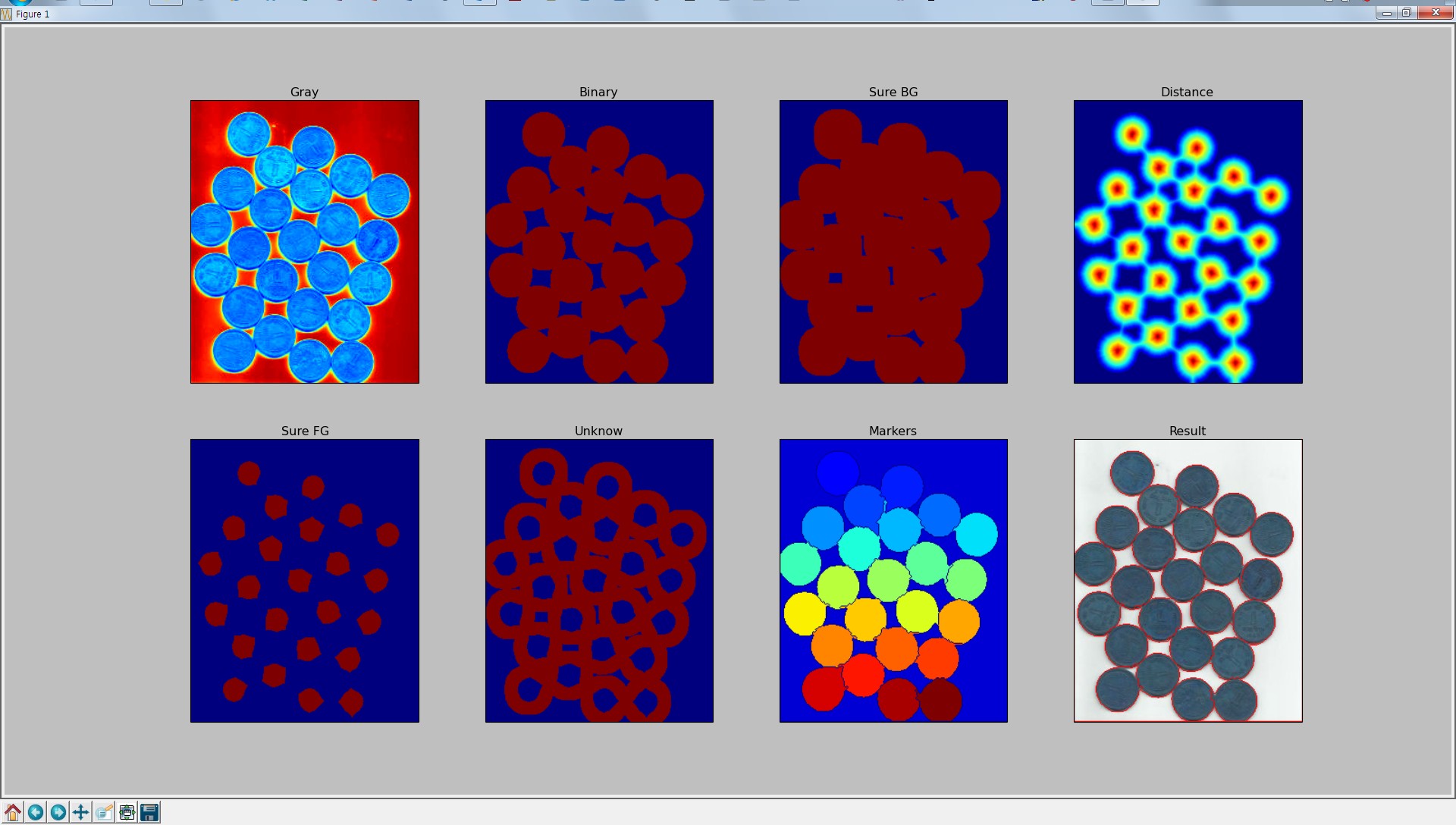This screenshot has width=1456, height=825.
Task: Click the Figure 1 title bar
Action: click(682, 14)
